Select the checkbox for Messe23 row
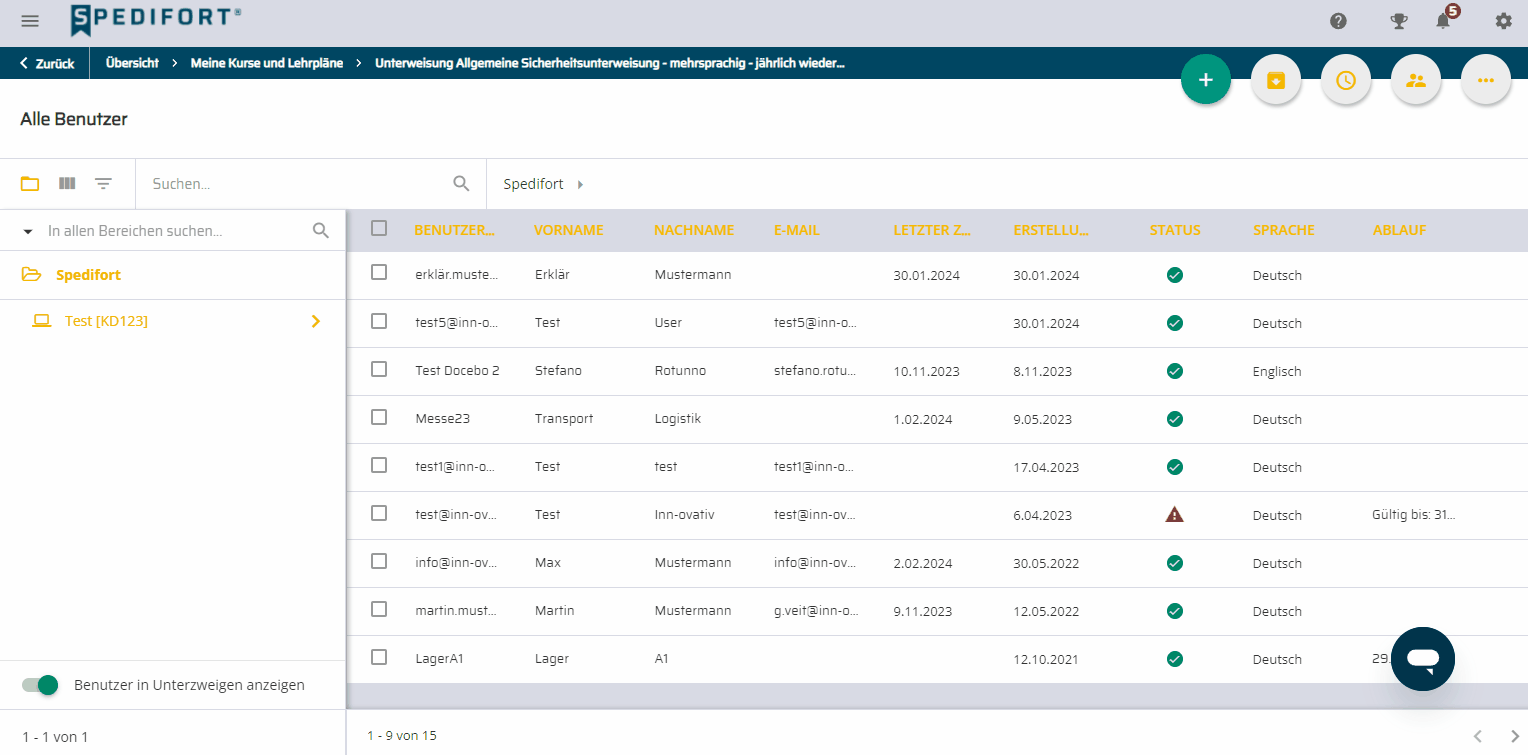 click(x=379, y=417)
